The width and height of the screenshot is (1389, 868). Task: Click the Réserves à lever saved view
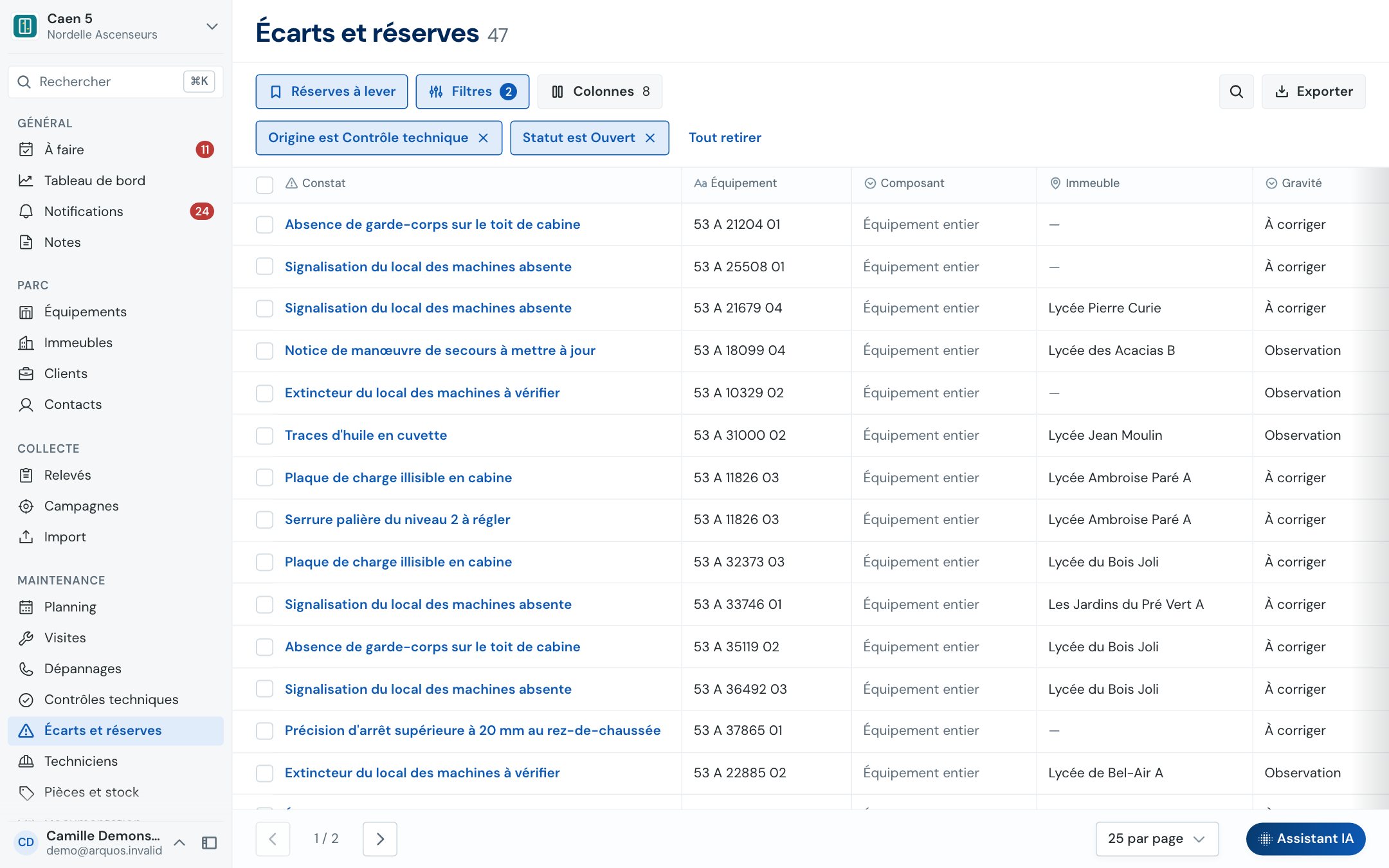click(332, 91)
